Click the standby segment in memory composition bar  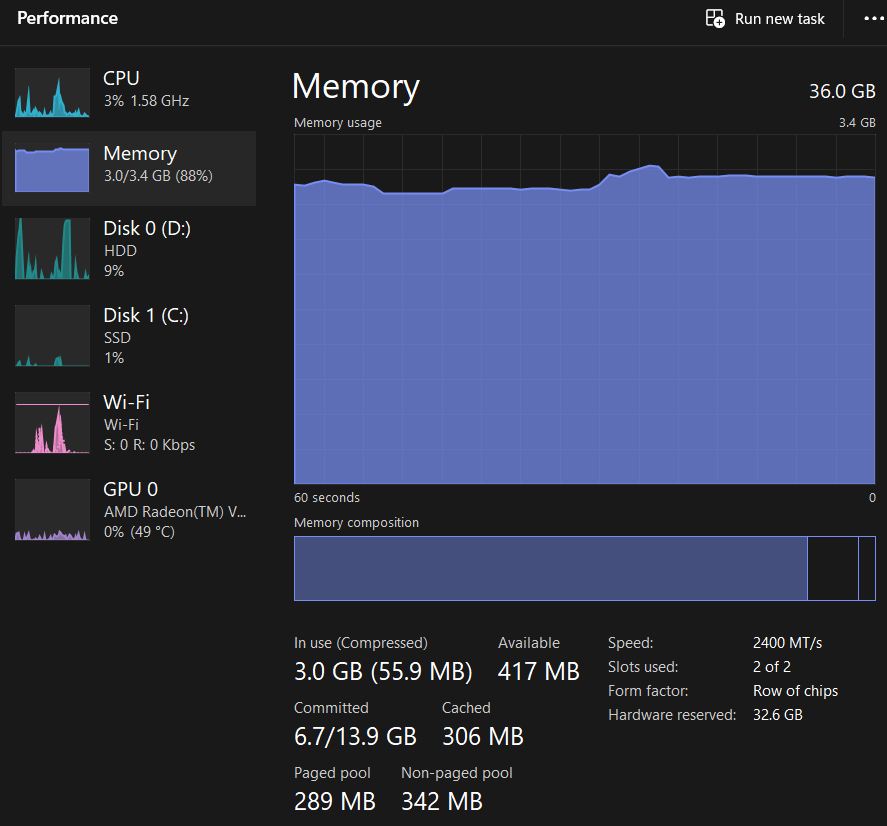833,568
